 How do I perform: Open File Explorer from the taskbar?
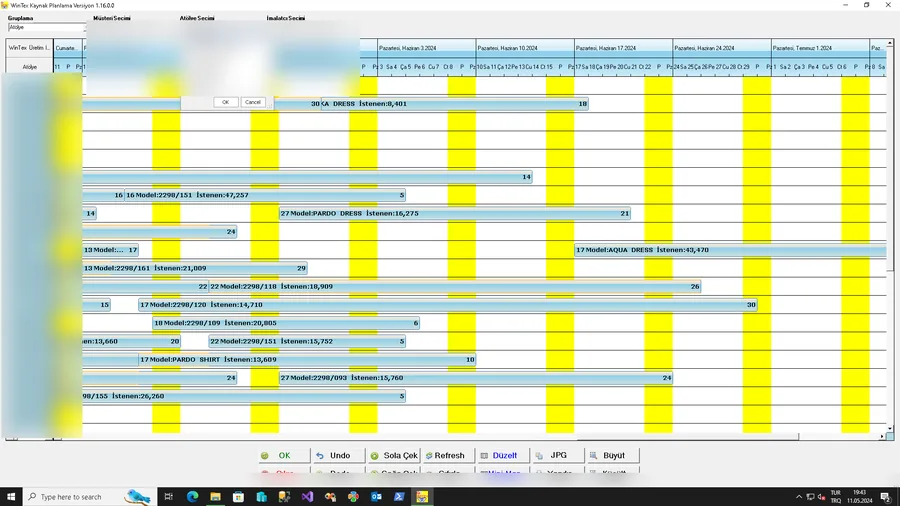(215, 497)
